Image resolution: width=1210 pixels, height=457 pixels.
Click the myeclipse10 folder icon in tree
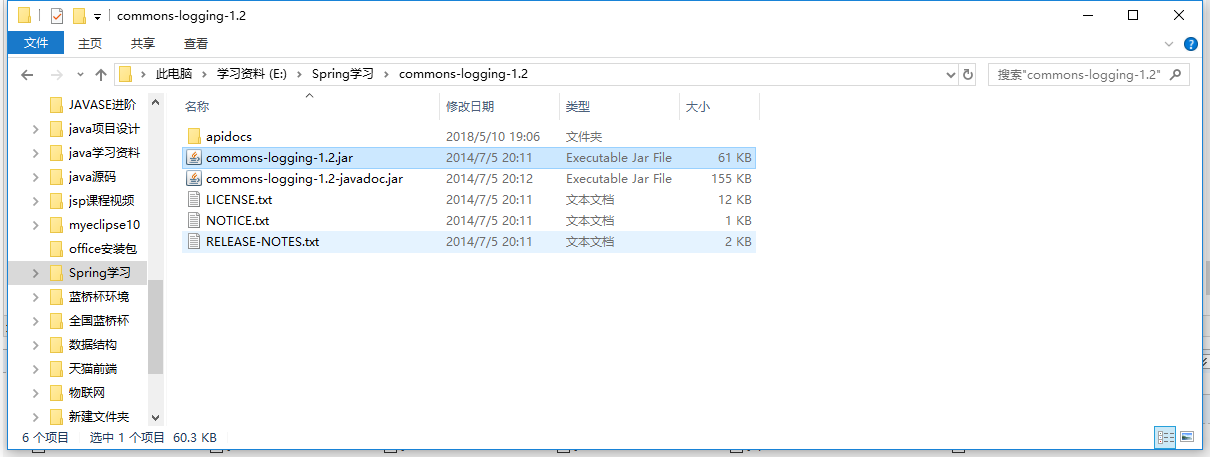tap(56, 225)
